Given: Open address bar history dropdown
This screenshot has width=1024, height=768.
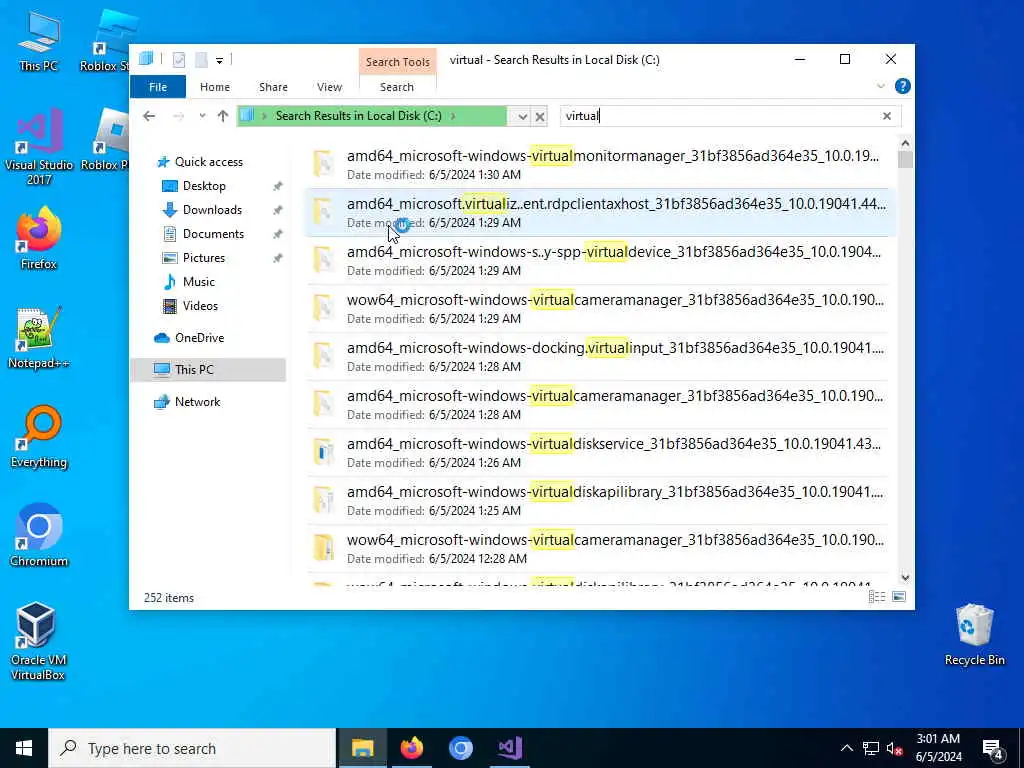Looking at the screenshot, I should pos(522,117).
